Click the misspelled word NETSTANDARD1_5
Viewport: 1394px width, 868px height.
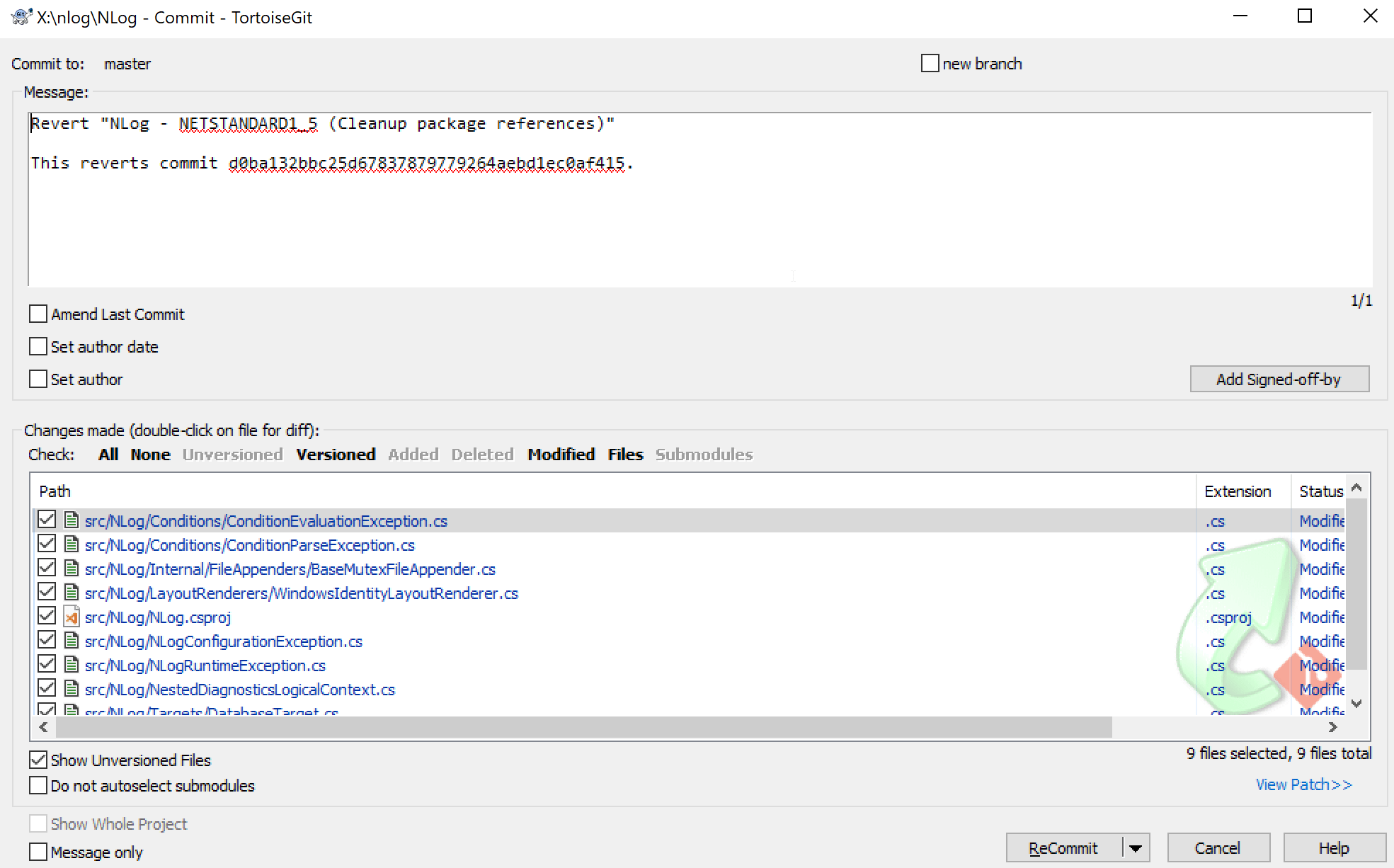tap(248, 124)
